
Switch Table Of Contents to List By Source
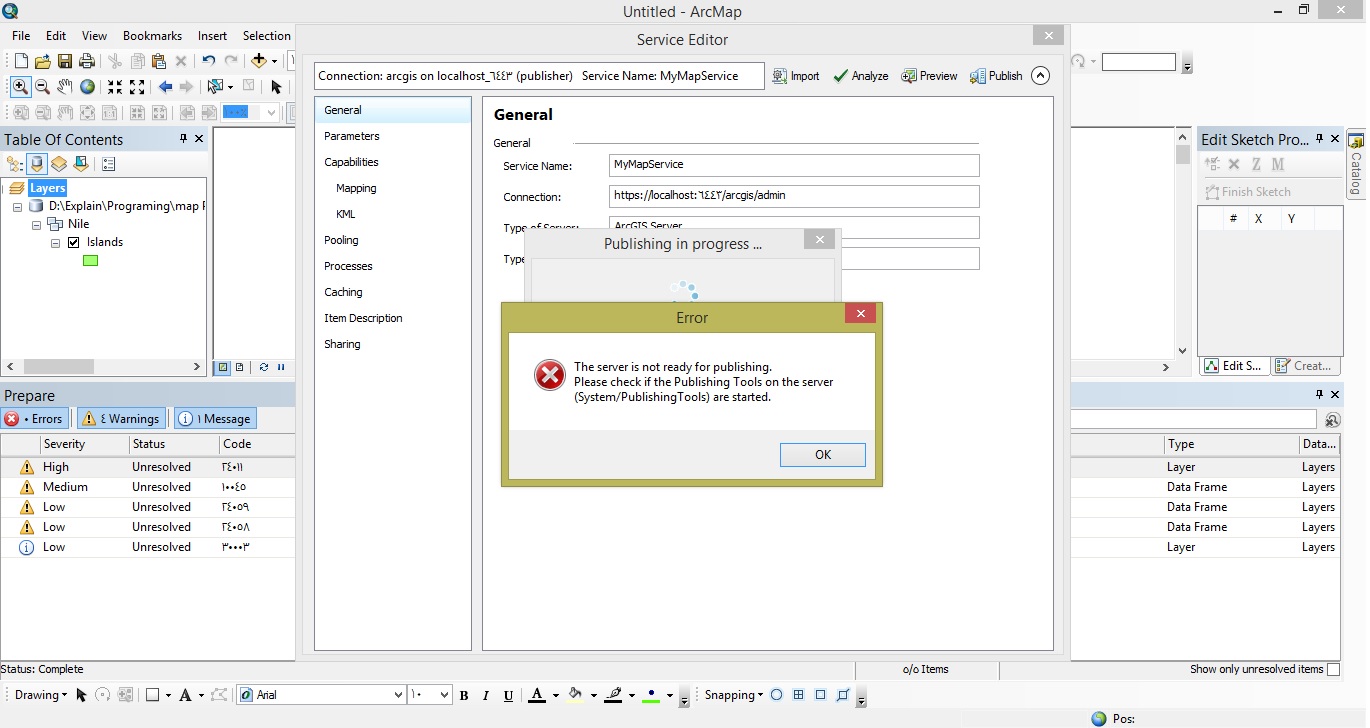pos(37,164)
